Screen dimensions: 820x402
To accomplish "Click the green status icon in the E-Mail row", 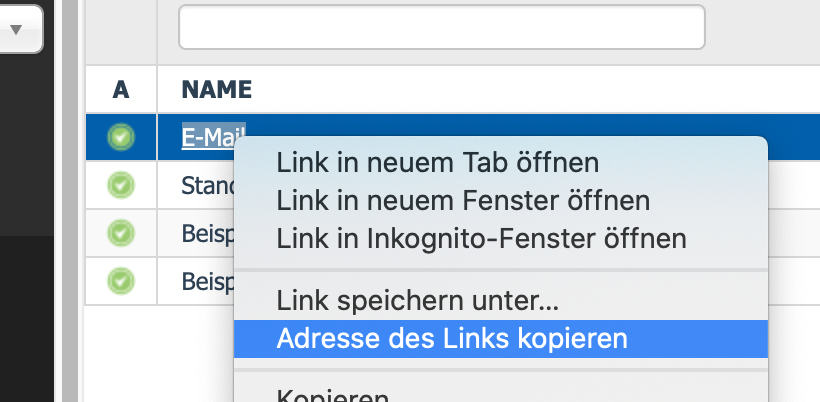I will (121, 137).
